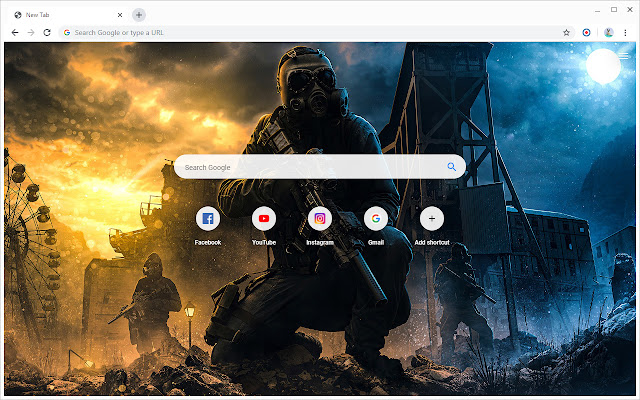Open the Chrome three-dot menu

point(625,33)
